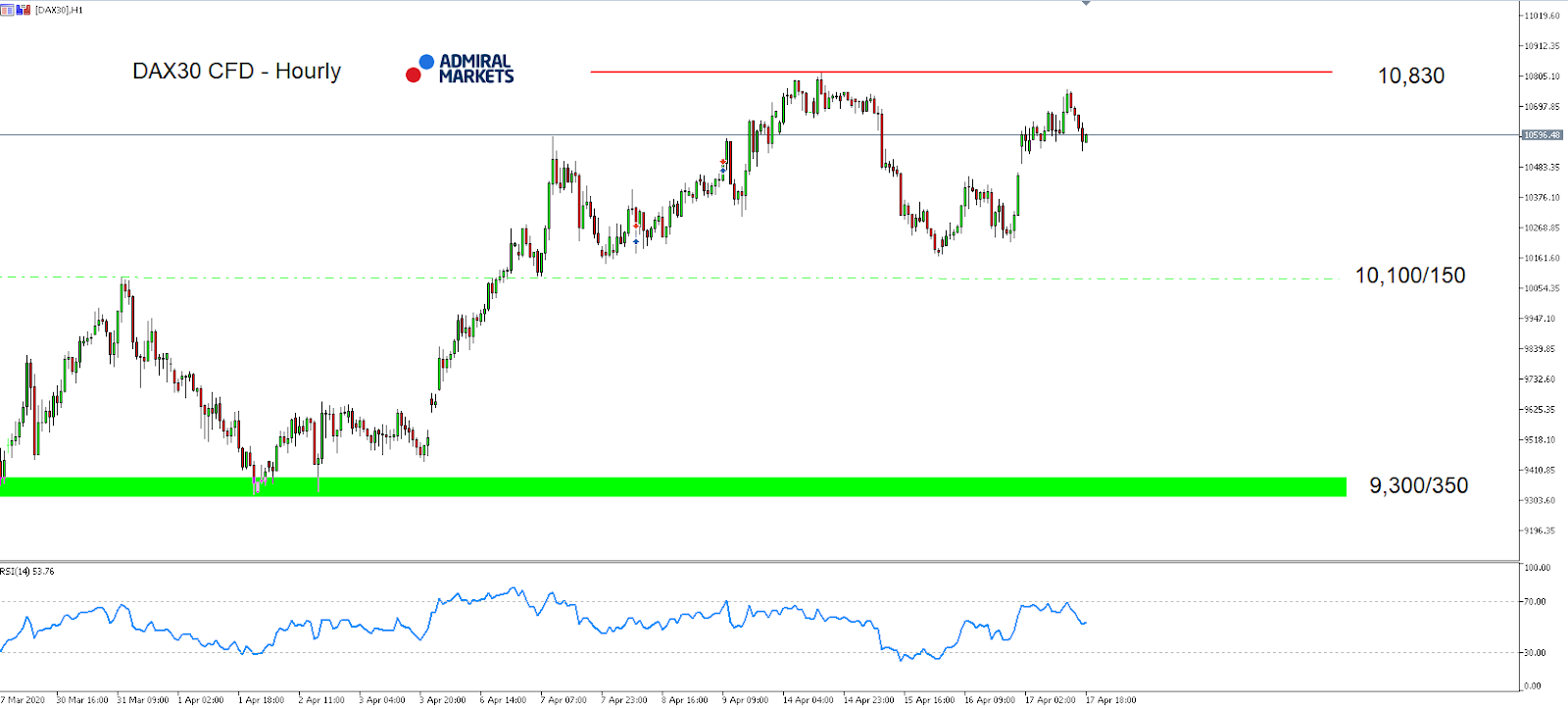1568x708 pixels.
Task: Click RSI scale value 100.00
Action: pyautogui.click(x=1538, y=568)
